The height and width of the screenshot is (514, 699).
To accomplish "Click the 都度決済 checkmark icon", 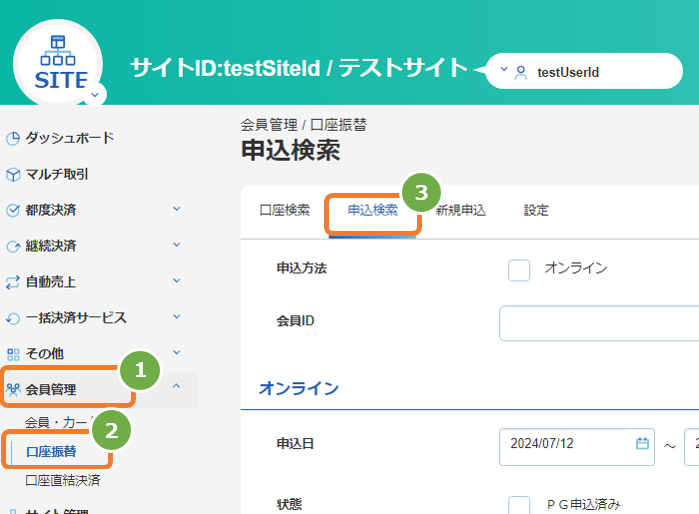I will click(13, 210).
